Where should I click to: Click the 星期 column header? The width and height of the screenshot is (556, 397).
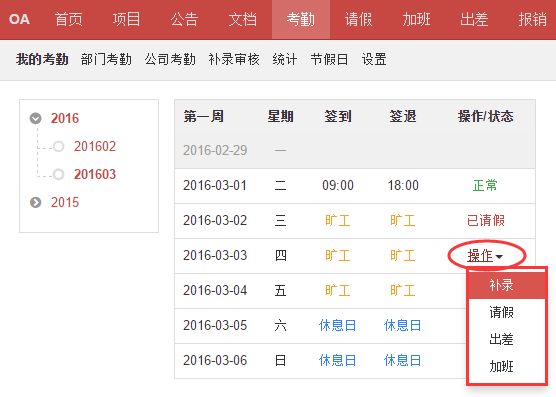click(280, 116)
